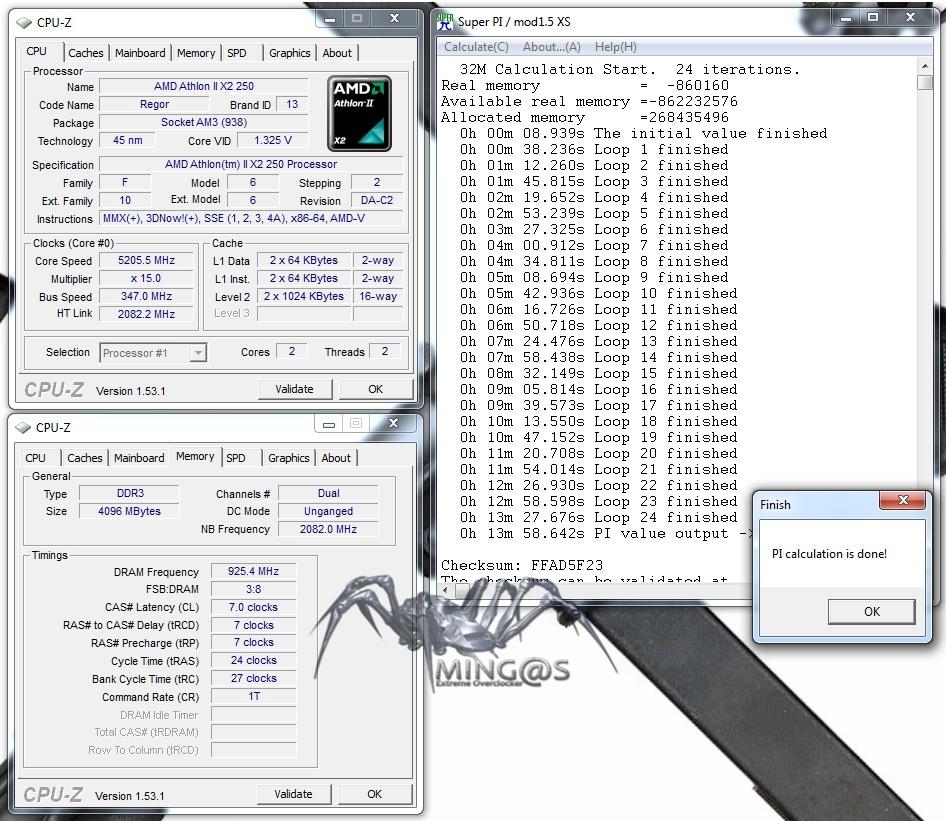
Task: Click the memory Type value DDR3
Action: point(130,493)
